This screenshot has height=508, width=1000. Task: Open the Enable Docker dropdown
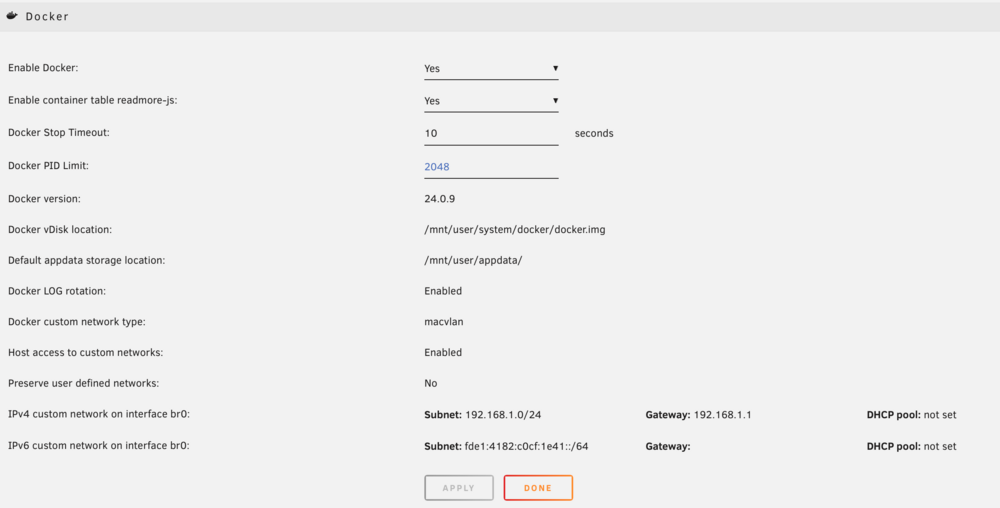pyautogui.click(x=491, y=69)
